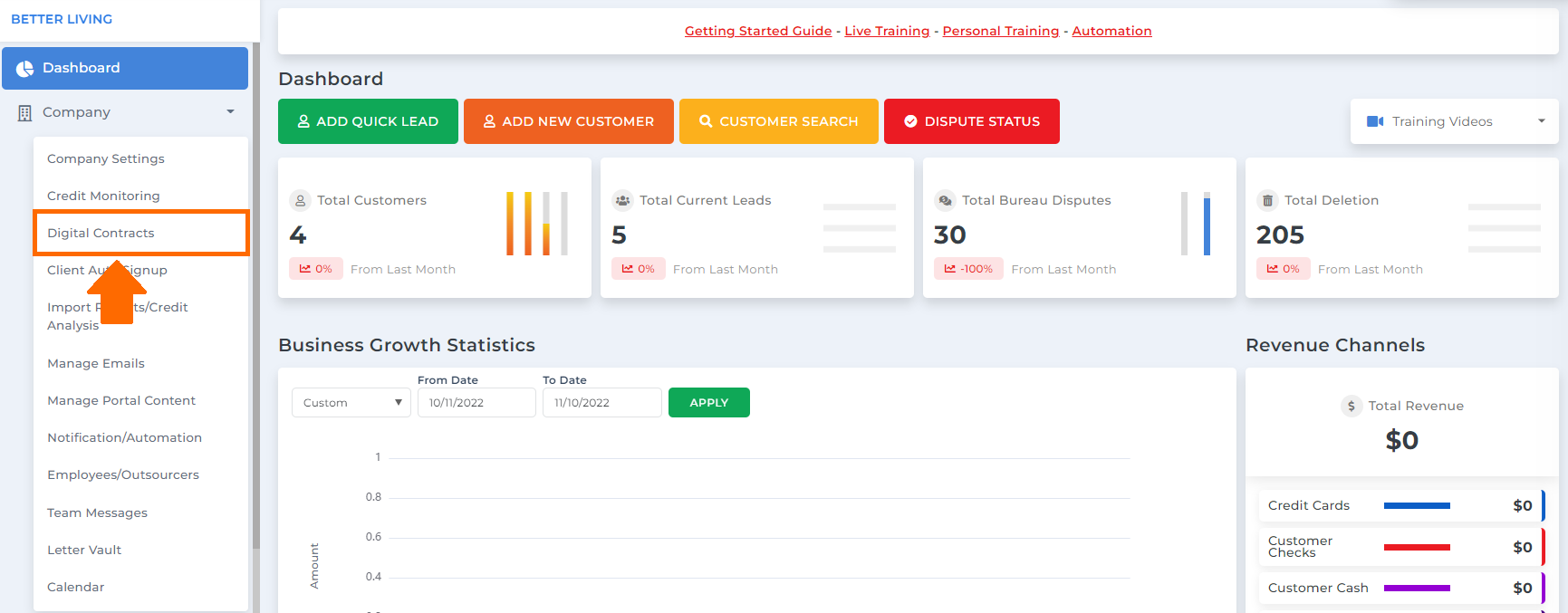Image resolution: width=1568 pixels, height=613 pixels.
Task: Click the Customer Search button
Action: pos(779,121)
